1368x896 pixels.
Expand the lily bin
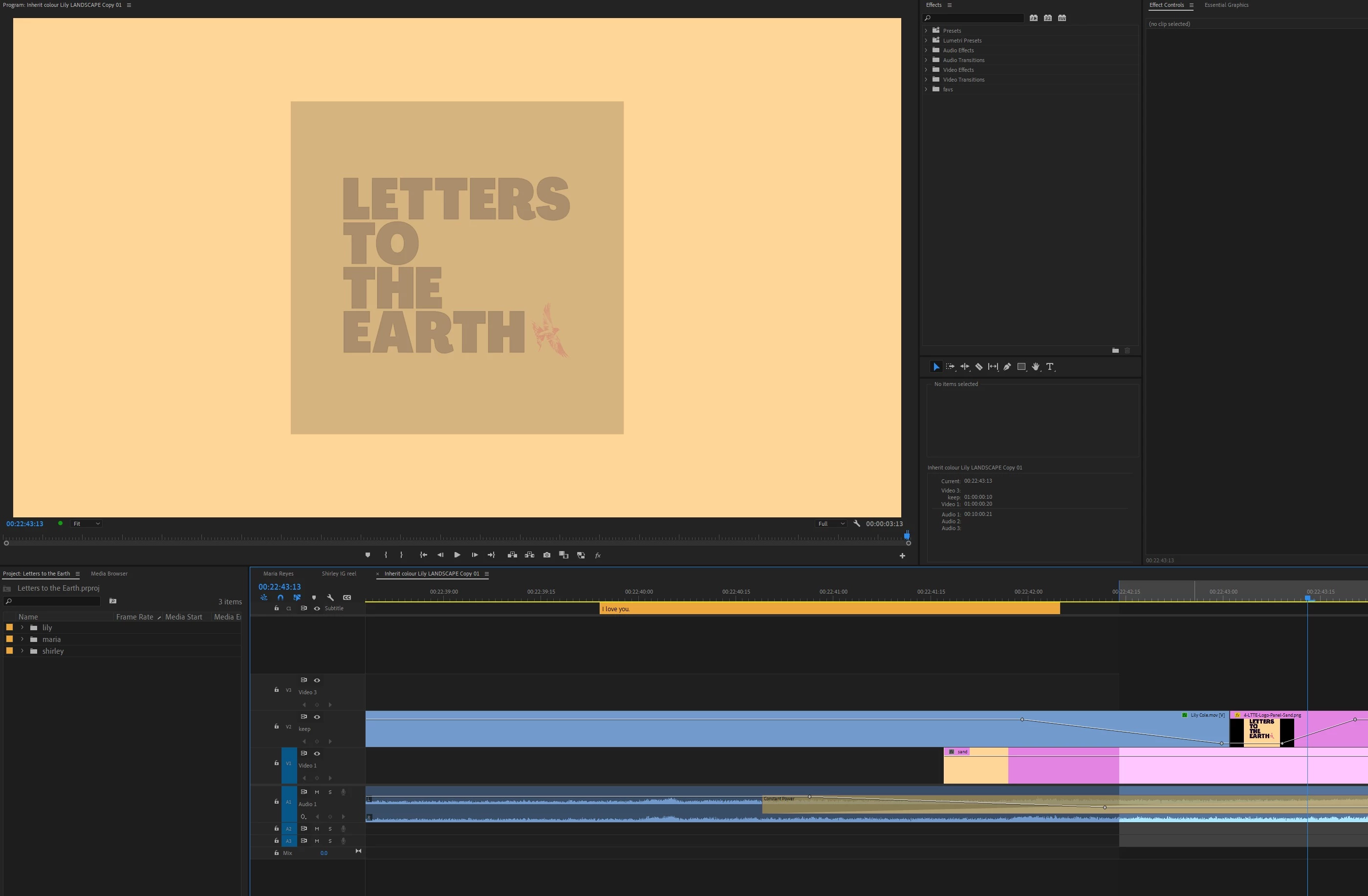[22, 628]
